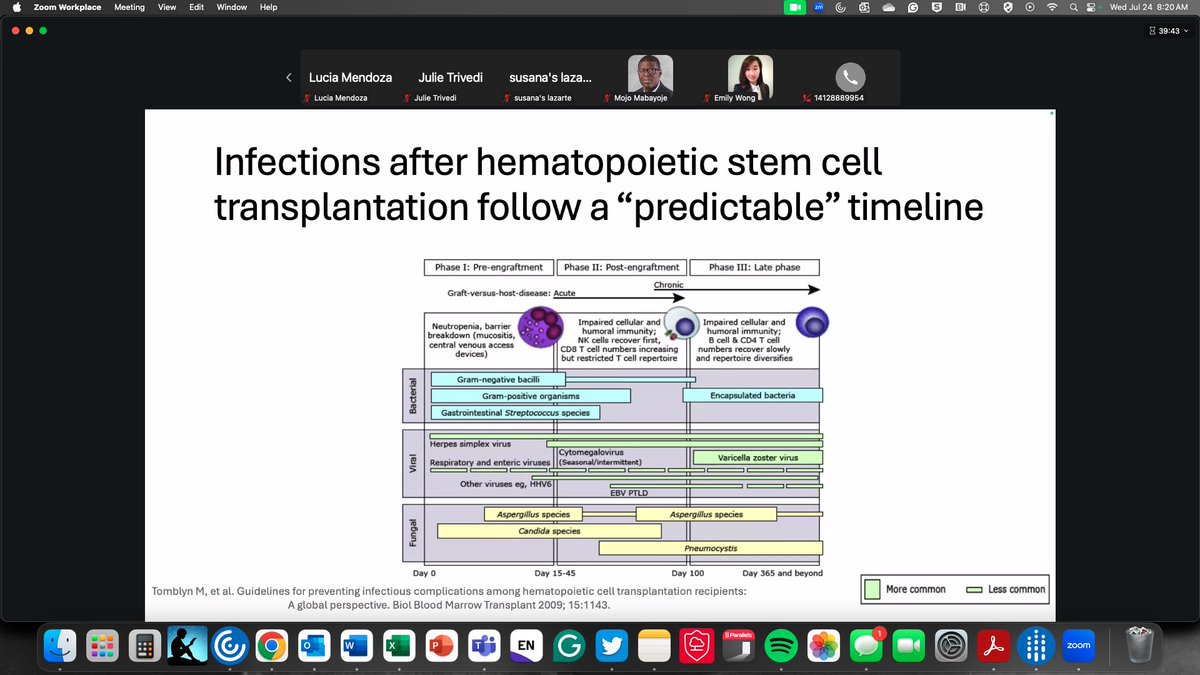This screenshot has width=1200, height=675.
Task: Open the Apple menu
Action: point(17,7)
